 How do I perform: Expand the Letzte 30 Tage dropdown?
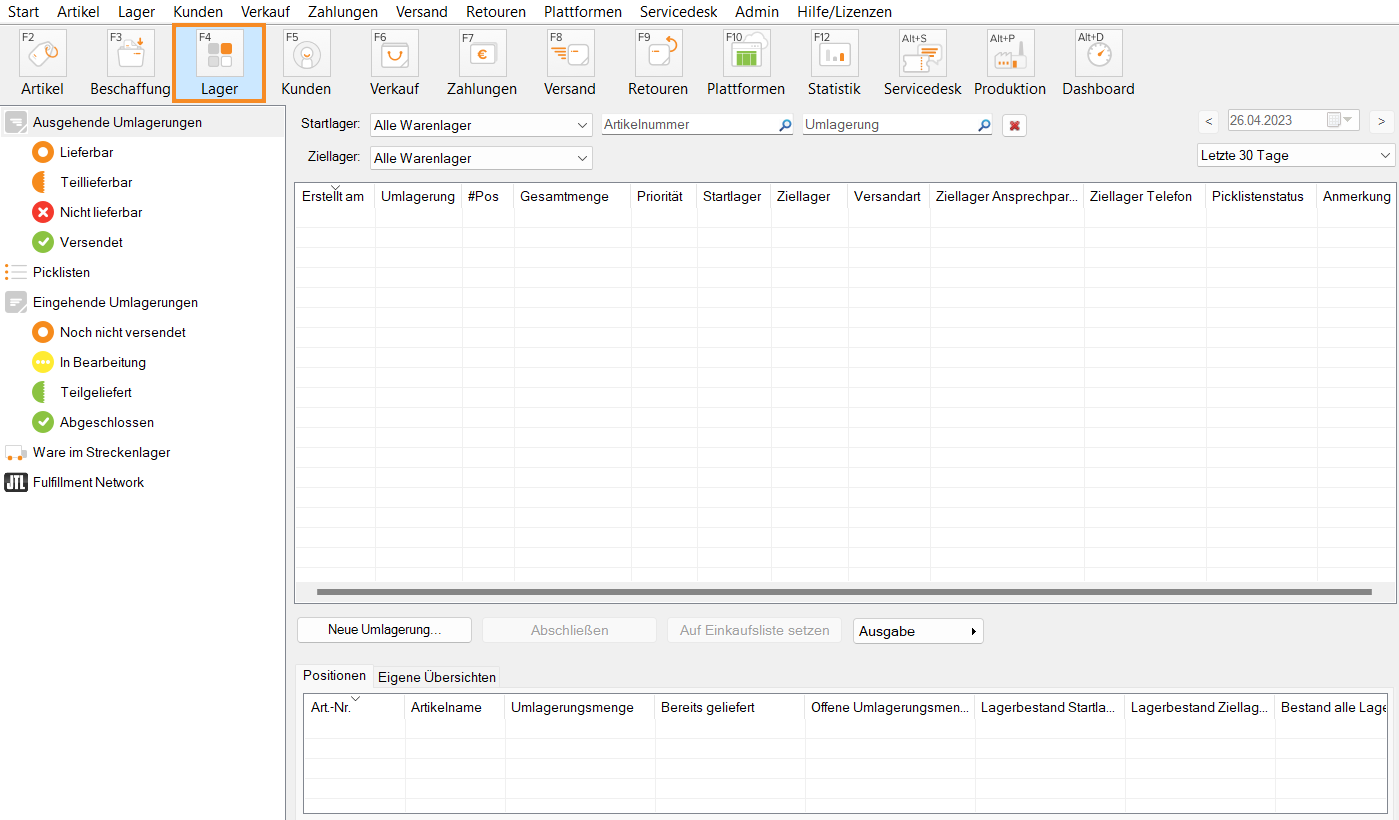pos(1295,155)
